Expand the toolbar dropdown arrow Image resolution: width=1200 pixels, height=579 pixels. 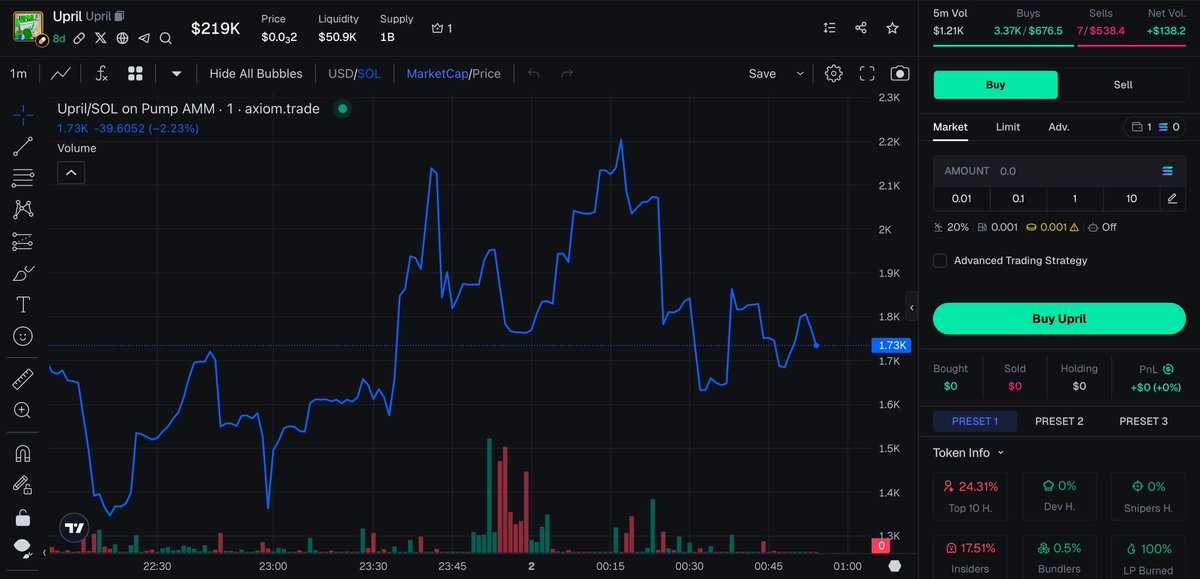(x=177, y=73)
